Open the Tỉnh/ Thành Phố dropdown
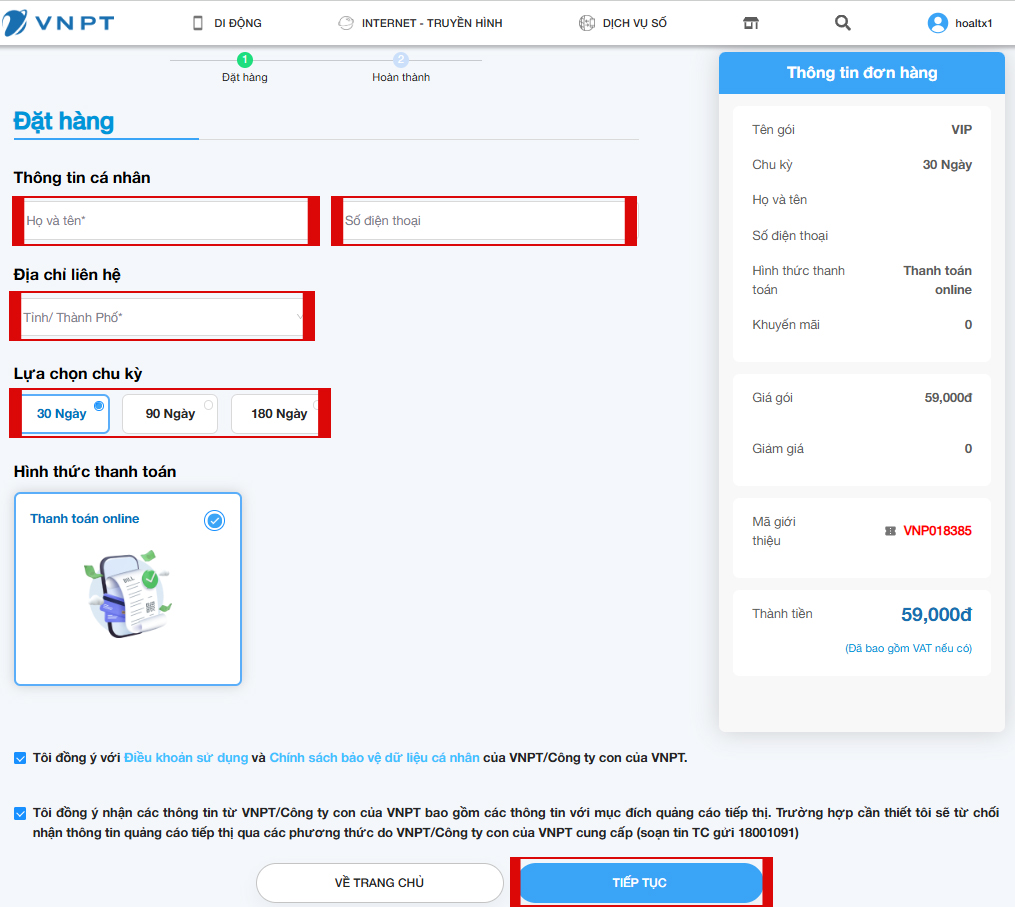1015x907 pixels. pyautogui.click(x=162, y=317)
